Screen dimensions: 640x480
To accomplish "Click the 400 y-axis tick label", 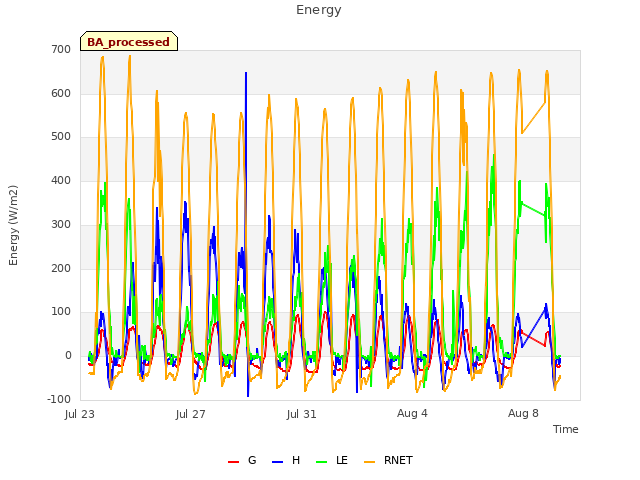I will click(x=61, y=180).
